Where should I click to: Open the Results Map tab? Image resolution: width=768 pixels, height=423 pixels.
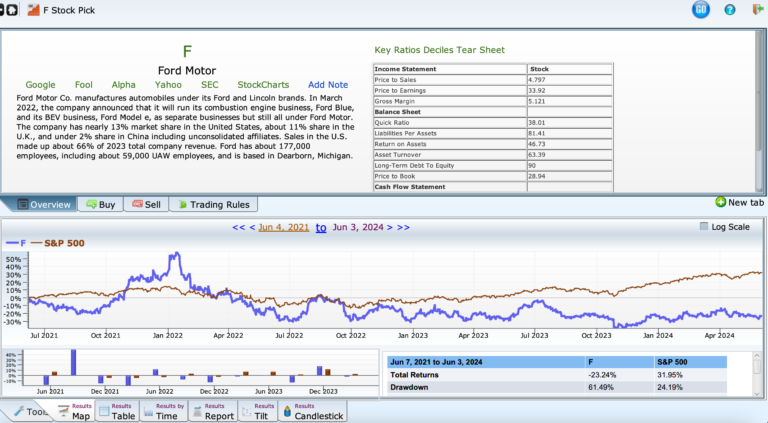pyautogui.click(x=74, y=411)
